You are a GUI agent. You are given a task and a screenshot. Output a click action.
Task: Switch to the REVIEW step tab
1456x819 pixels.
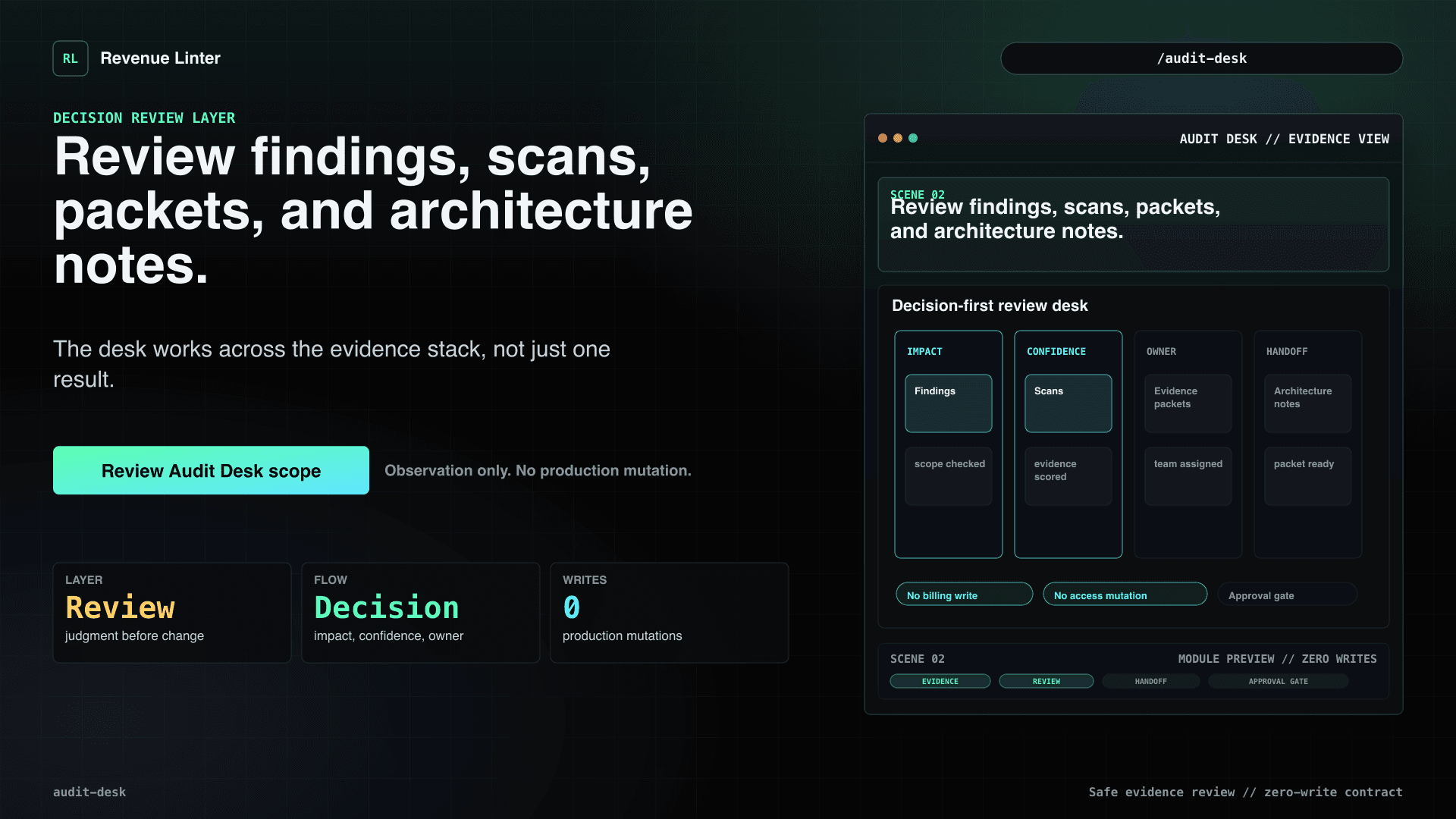[x=1046, y=681]
